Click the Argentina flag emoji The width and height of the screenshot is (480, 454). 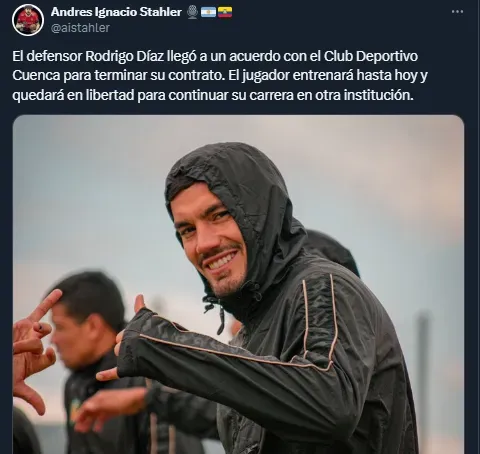pyautogui.click(x=208, y=12)
